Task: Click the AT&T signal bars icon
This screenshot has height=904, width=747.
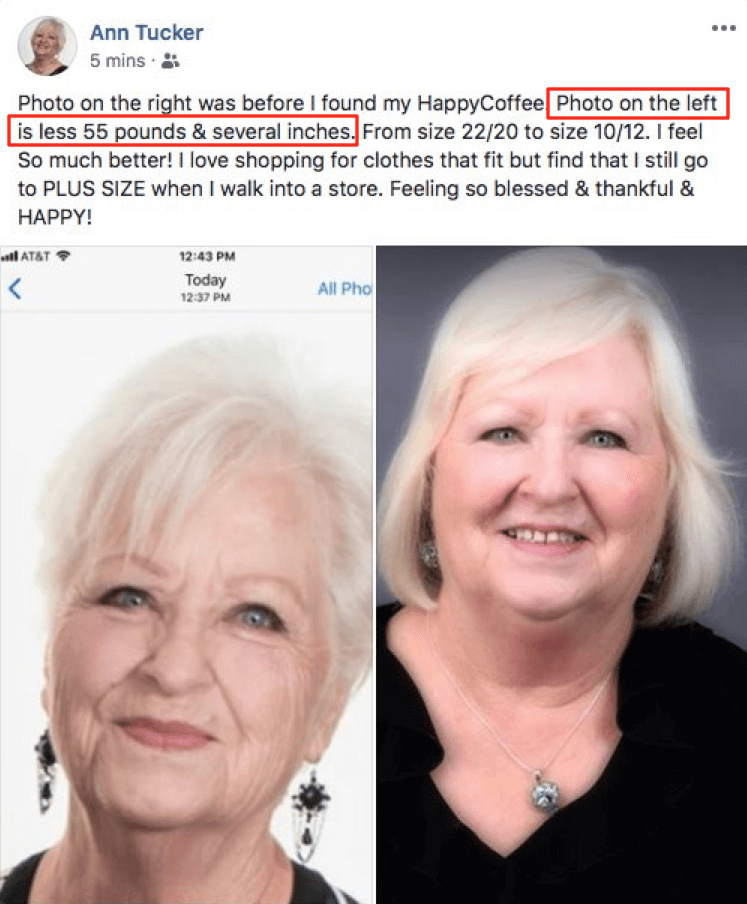Action: [x=9, y=256]
